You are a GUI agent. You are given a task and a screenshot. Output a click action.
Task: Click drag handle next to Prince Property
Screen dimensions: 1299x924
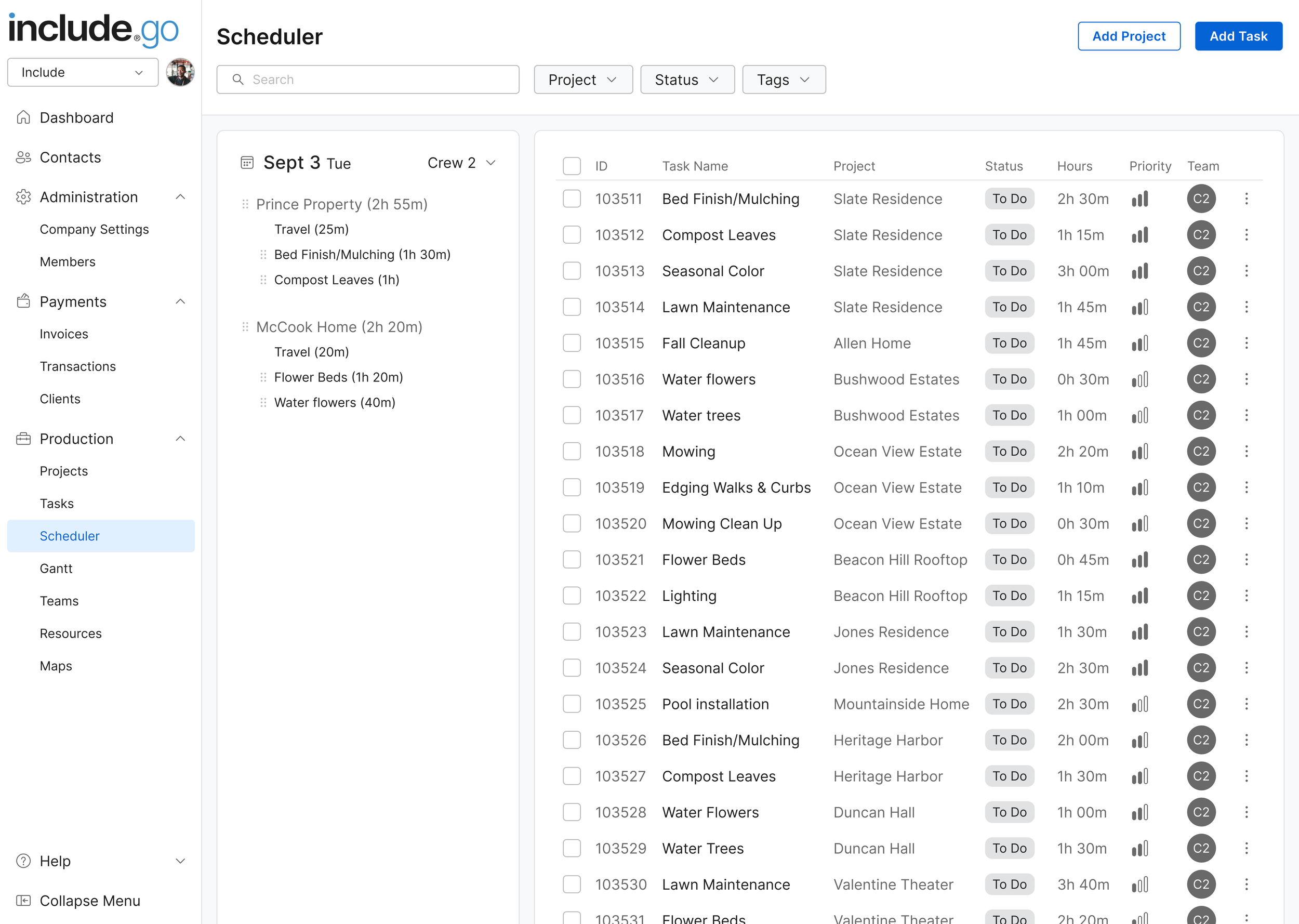245,204
